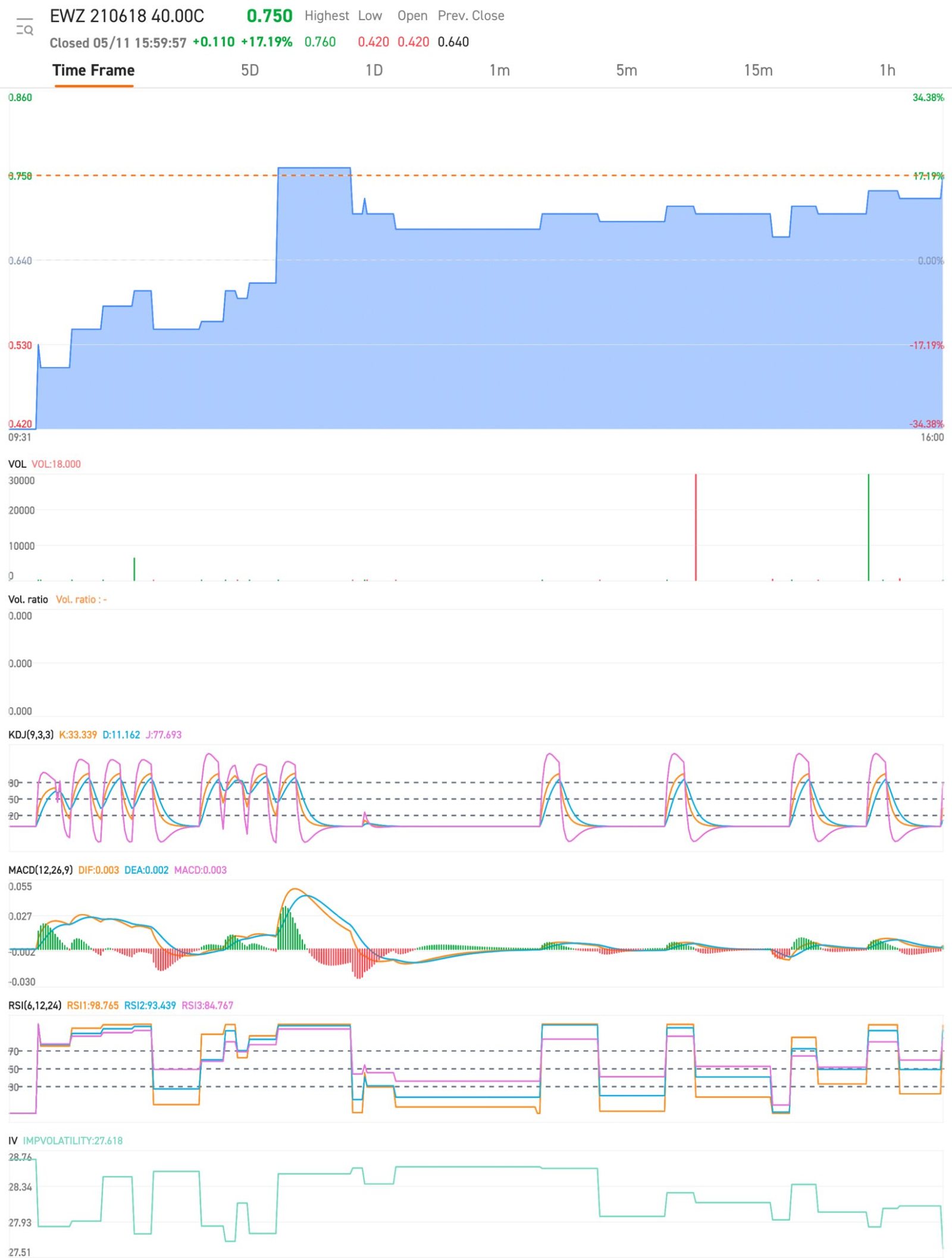
Task: Click the tall green volume bar
Action: 868,527
